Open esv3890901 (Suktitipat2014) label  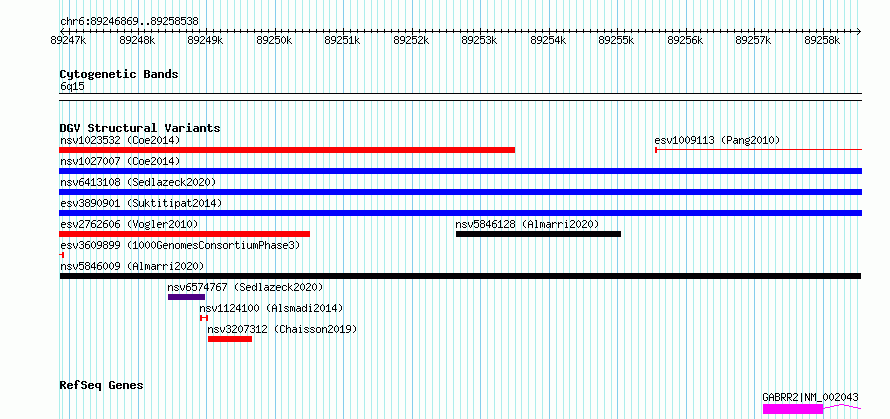tap(141, 203)
